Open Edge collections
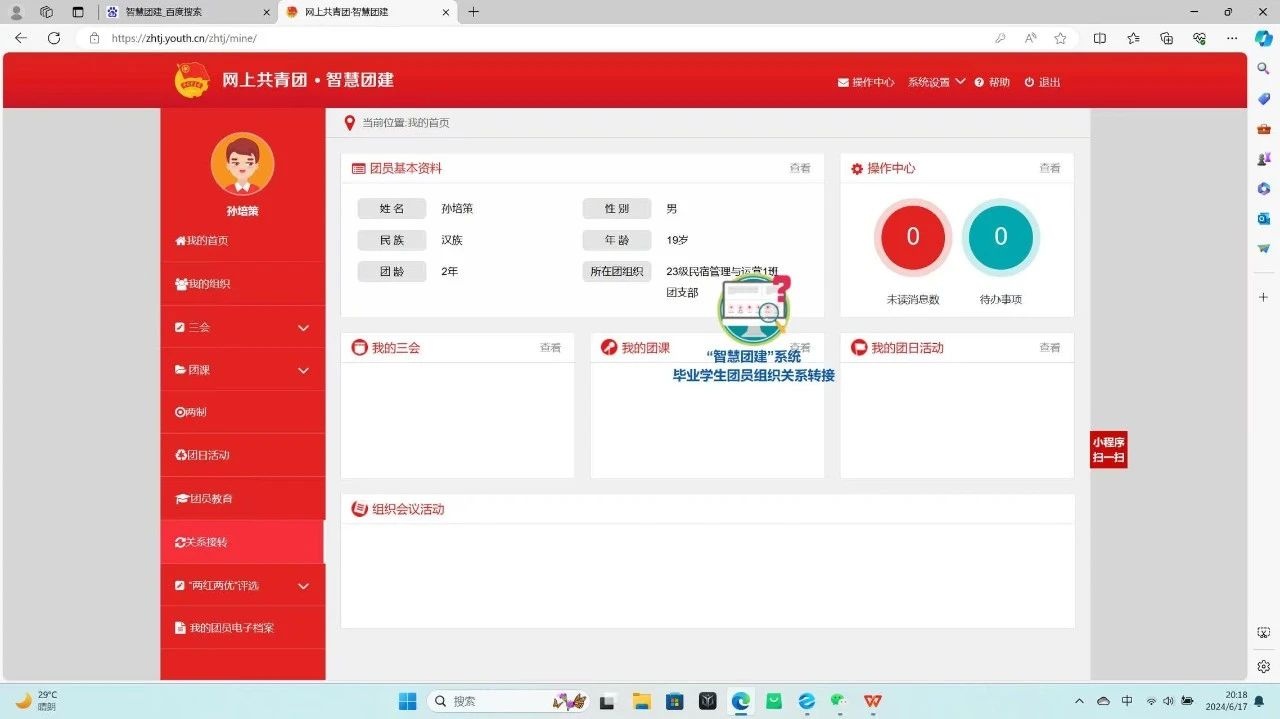 [1166, 38]
